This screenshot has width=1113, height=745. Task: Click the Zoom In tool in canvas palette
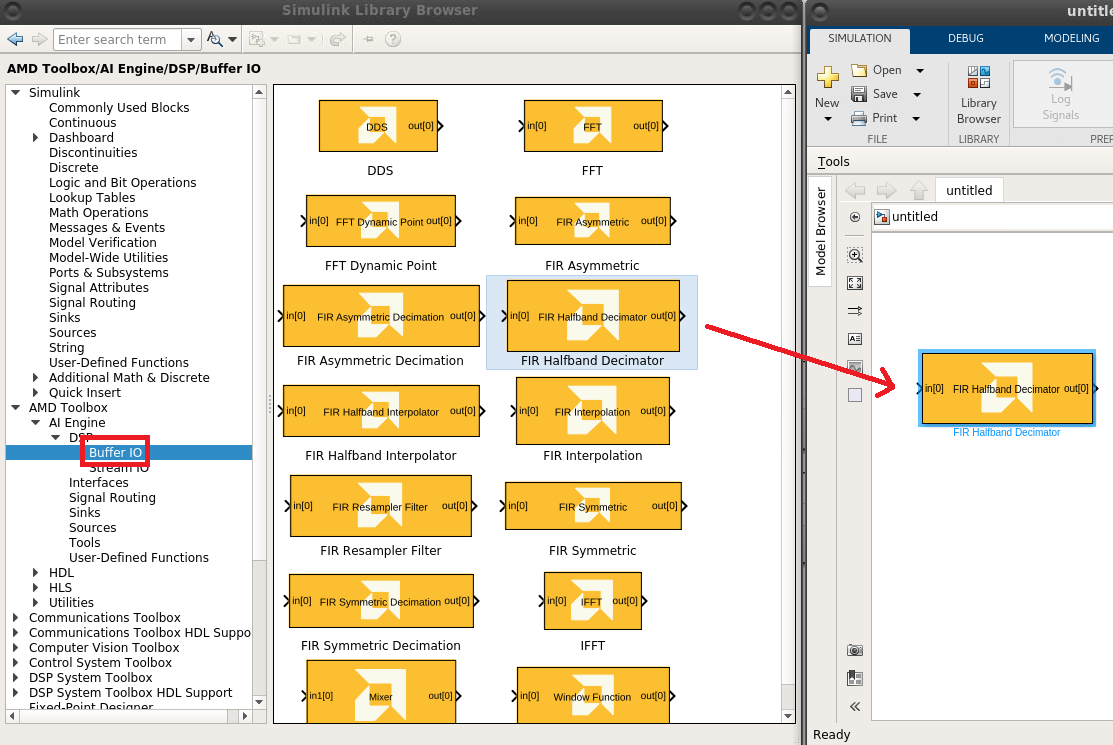[855, 255]
